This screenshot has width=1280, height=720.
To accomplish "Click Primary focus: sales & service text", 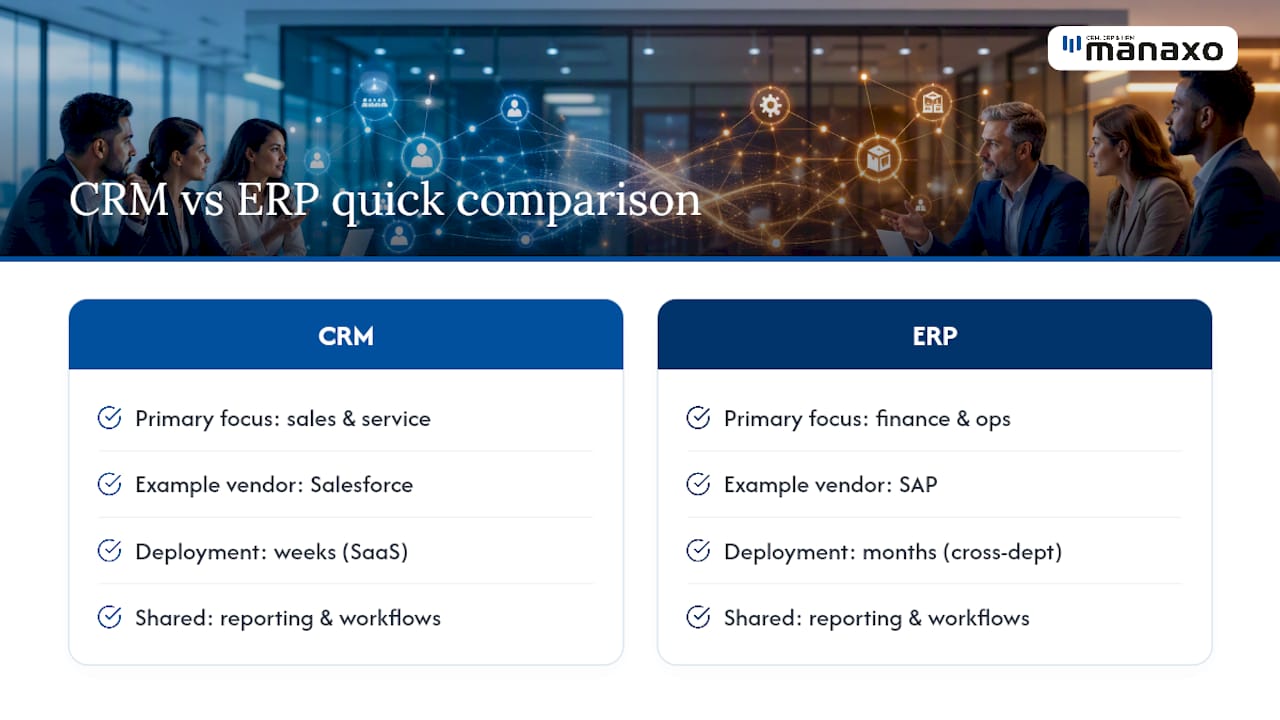I will 283,419.
